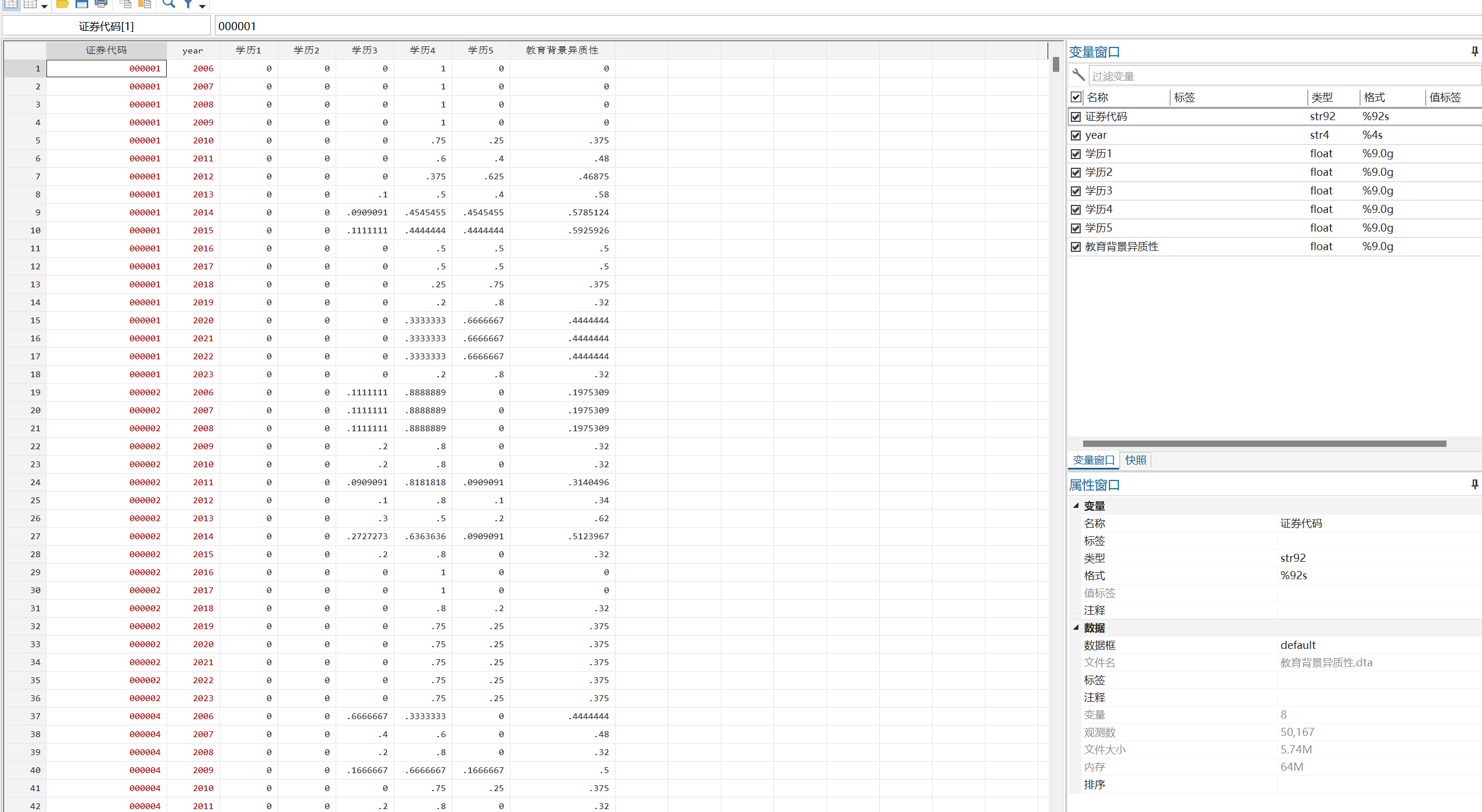
Task: Uncheck the 学历3 variable checkbox
Action: (x=1075, y=191)
